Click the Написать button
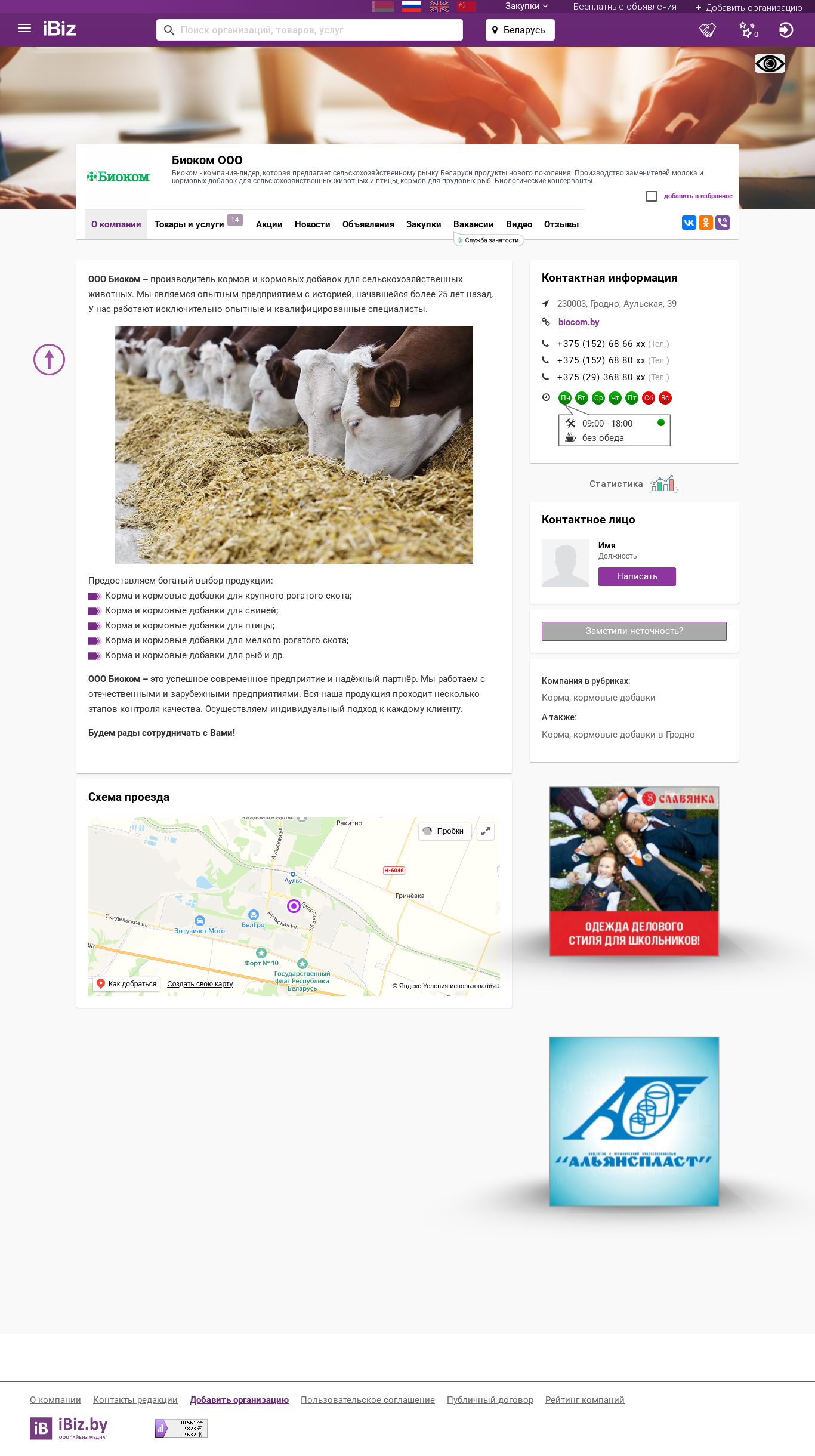The width and height of the screenshot is (815, 1456). tap(637, 576)
